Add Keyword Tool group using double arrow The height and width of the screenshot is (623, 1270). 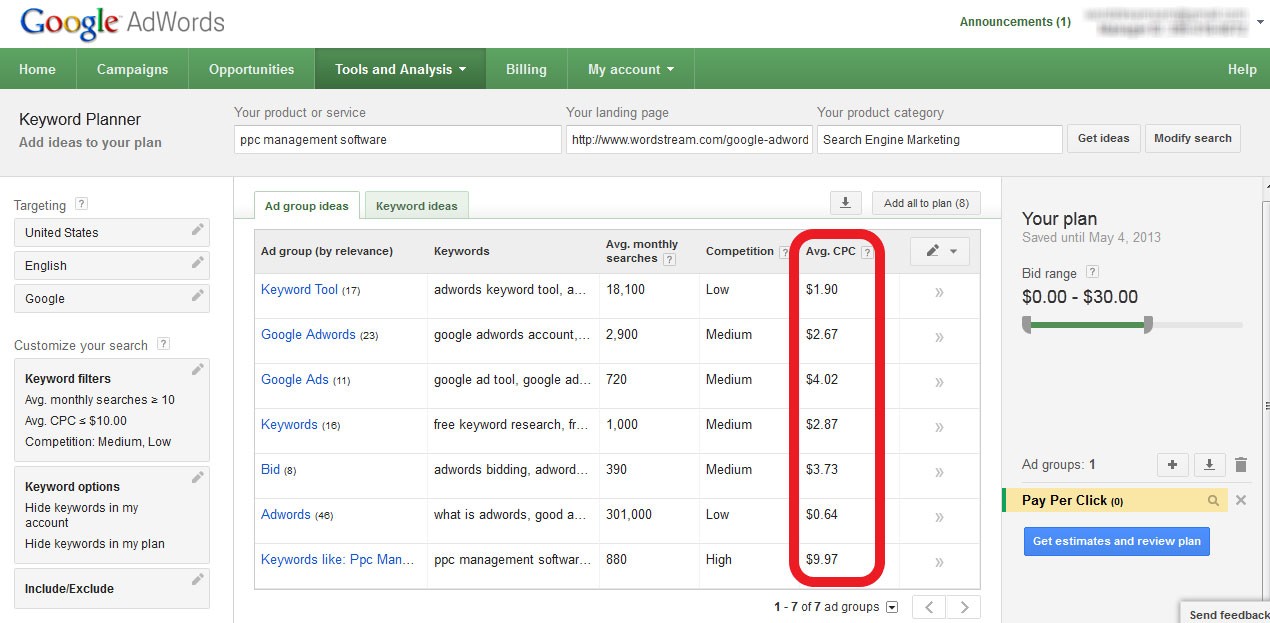[x=939, y=292]
